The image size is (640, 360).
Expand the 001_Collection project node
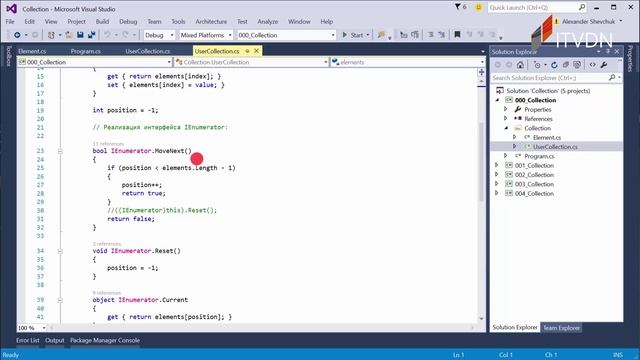tap(497, 165)
